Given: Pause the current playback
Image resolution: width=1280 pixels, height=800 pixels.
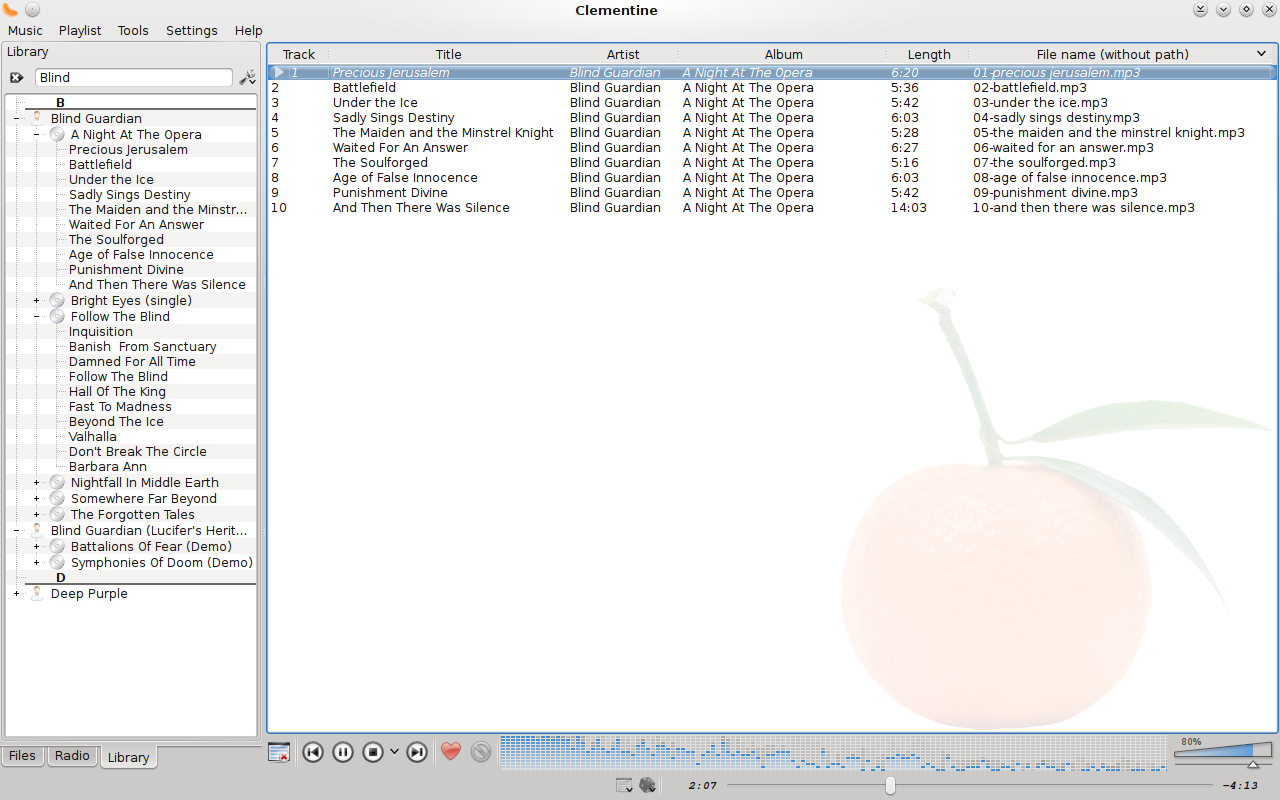Looking at the screenshot, I should [343, 752].
